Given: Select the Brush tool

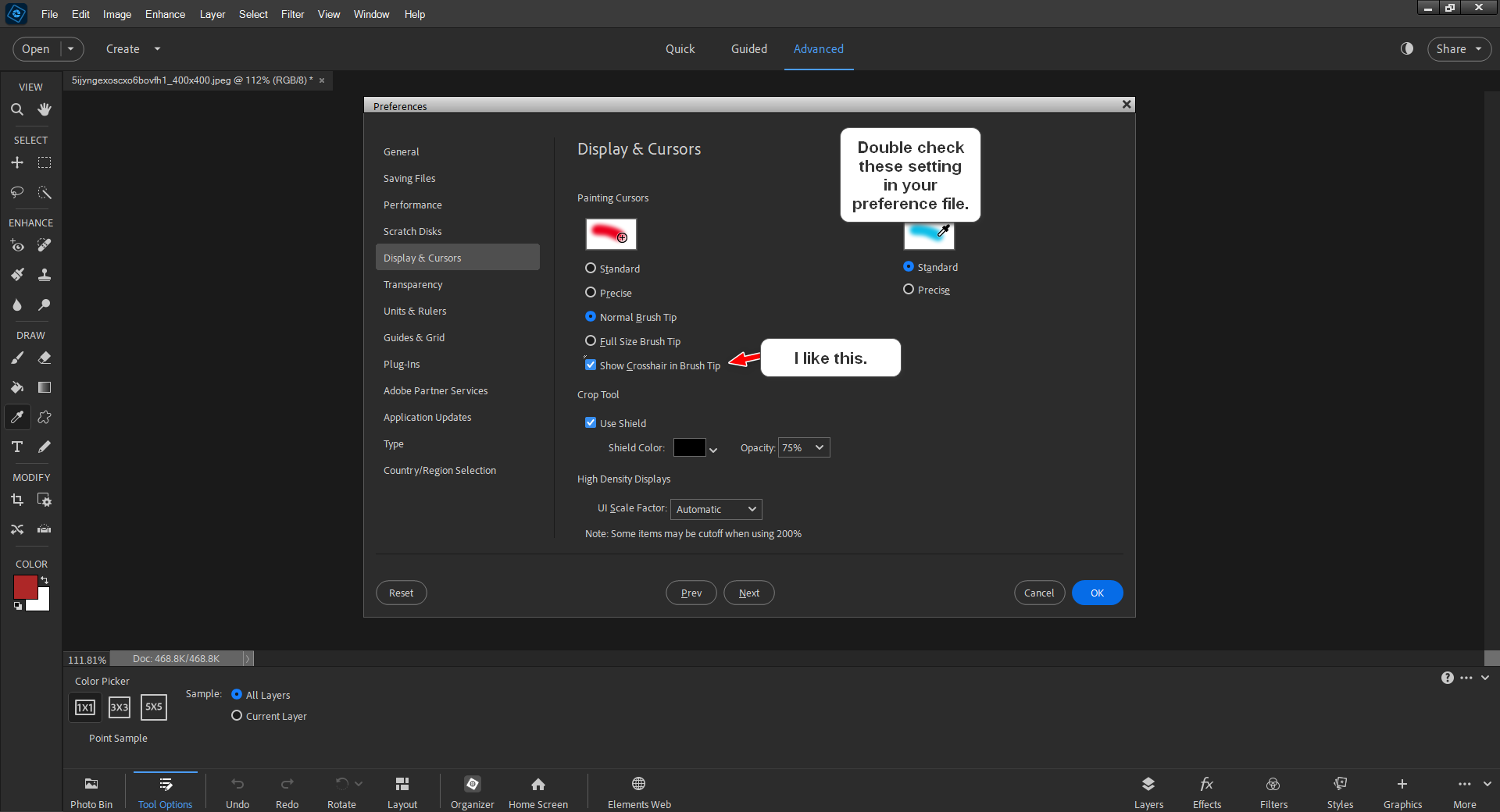Looking at the screenshot, I should click(x=17, y=358).
